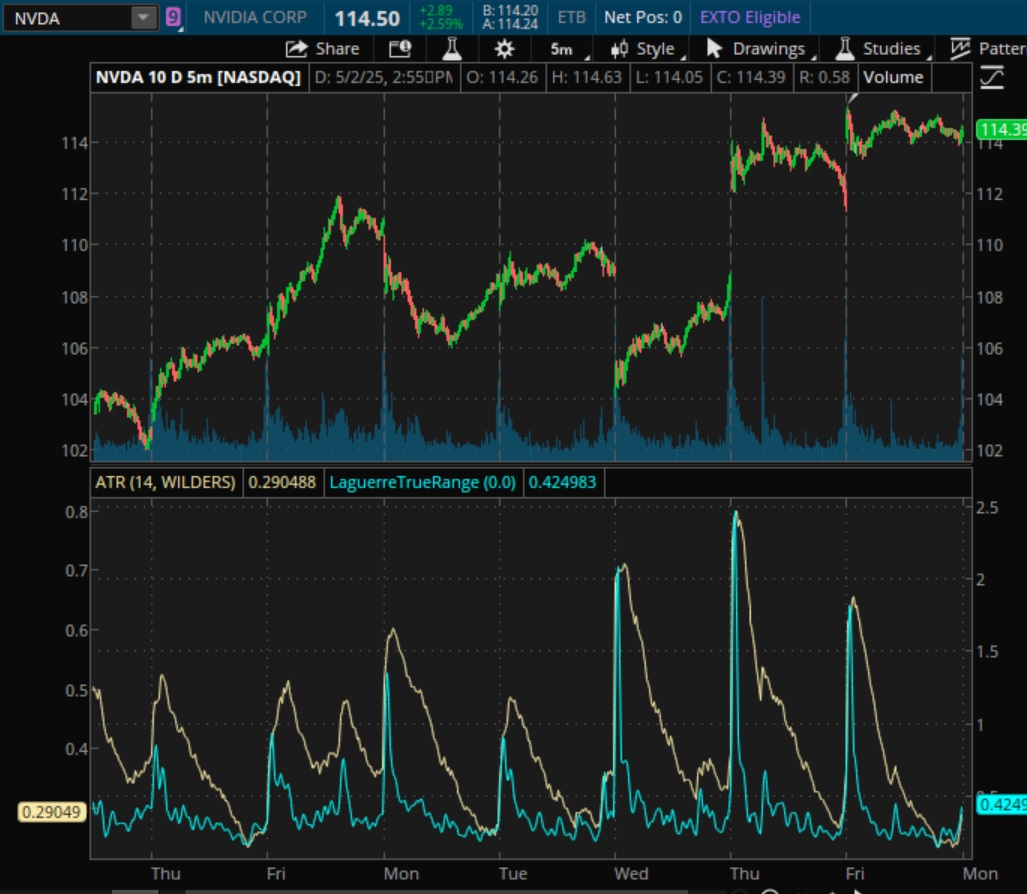Click the green 114.39 price bubble
The width and height of the screenshot is (1027, 894).
tap(1002, 130)
